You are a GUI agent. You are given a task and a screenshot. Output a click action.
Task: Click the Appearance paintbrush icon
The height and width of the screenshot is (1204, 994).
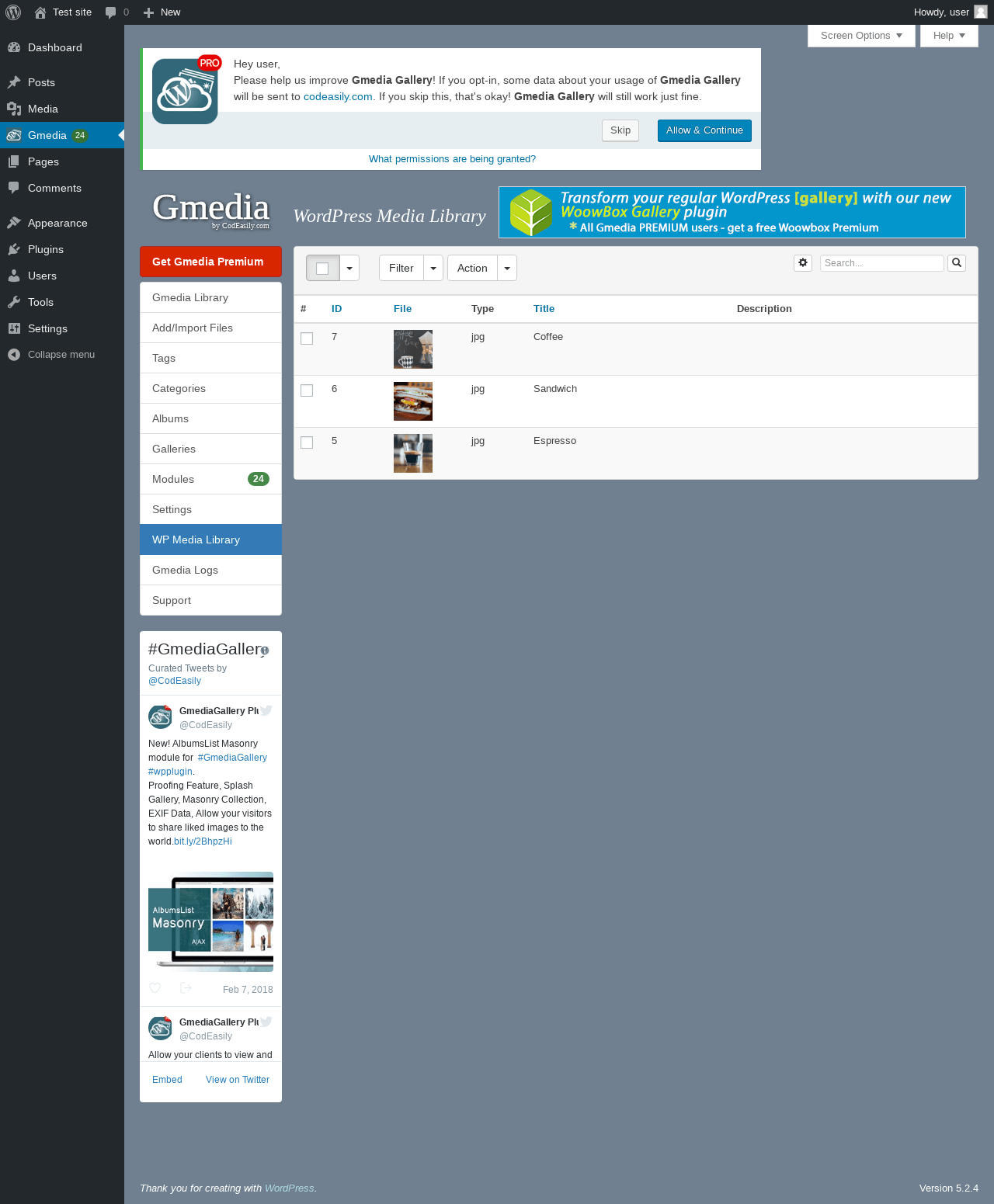pyautogui.click(x=14, y=223)
